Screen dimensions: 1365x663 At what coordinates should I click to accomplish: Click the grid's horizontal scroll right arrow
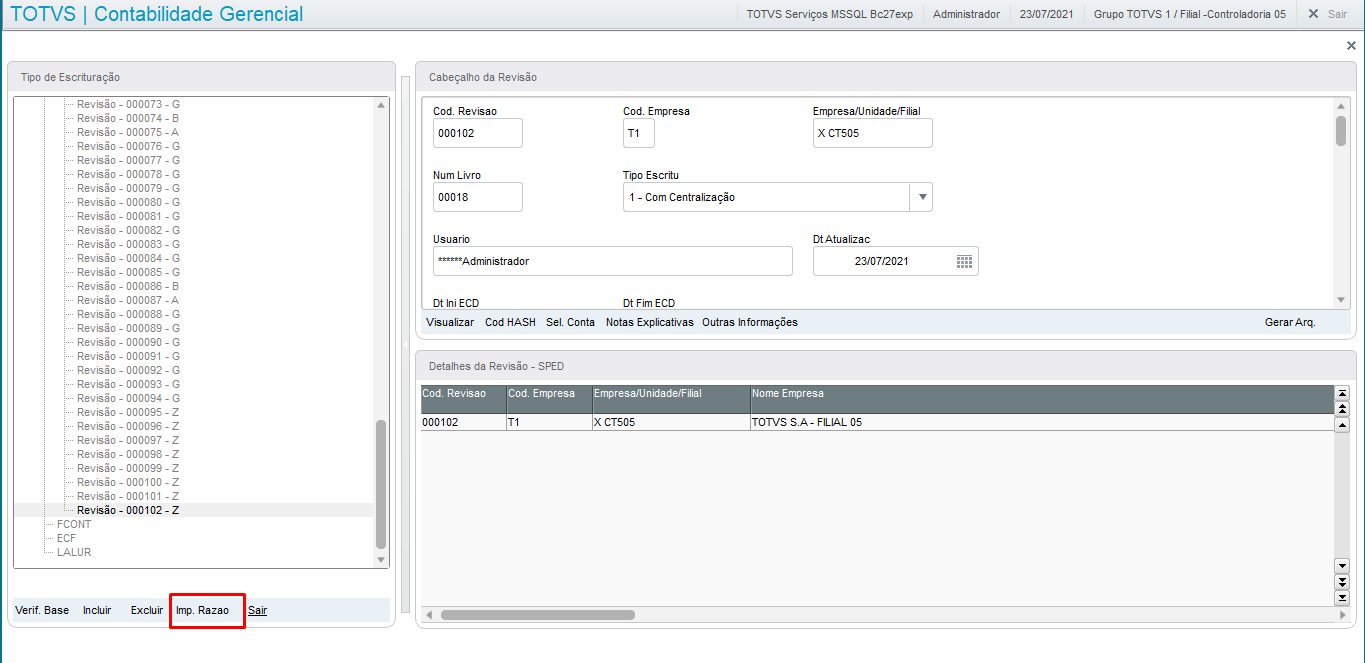[x=1342, y=615]
